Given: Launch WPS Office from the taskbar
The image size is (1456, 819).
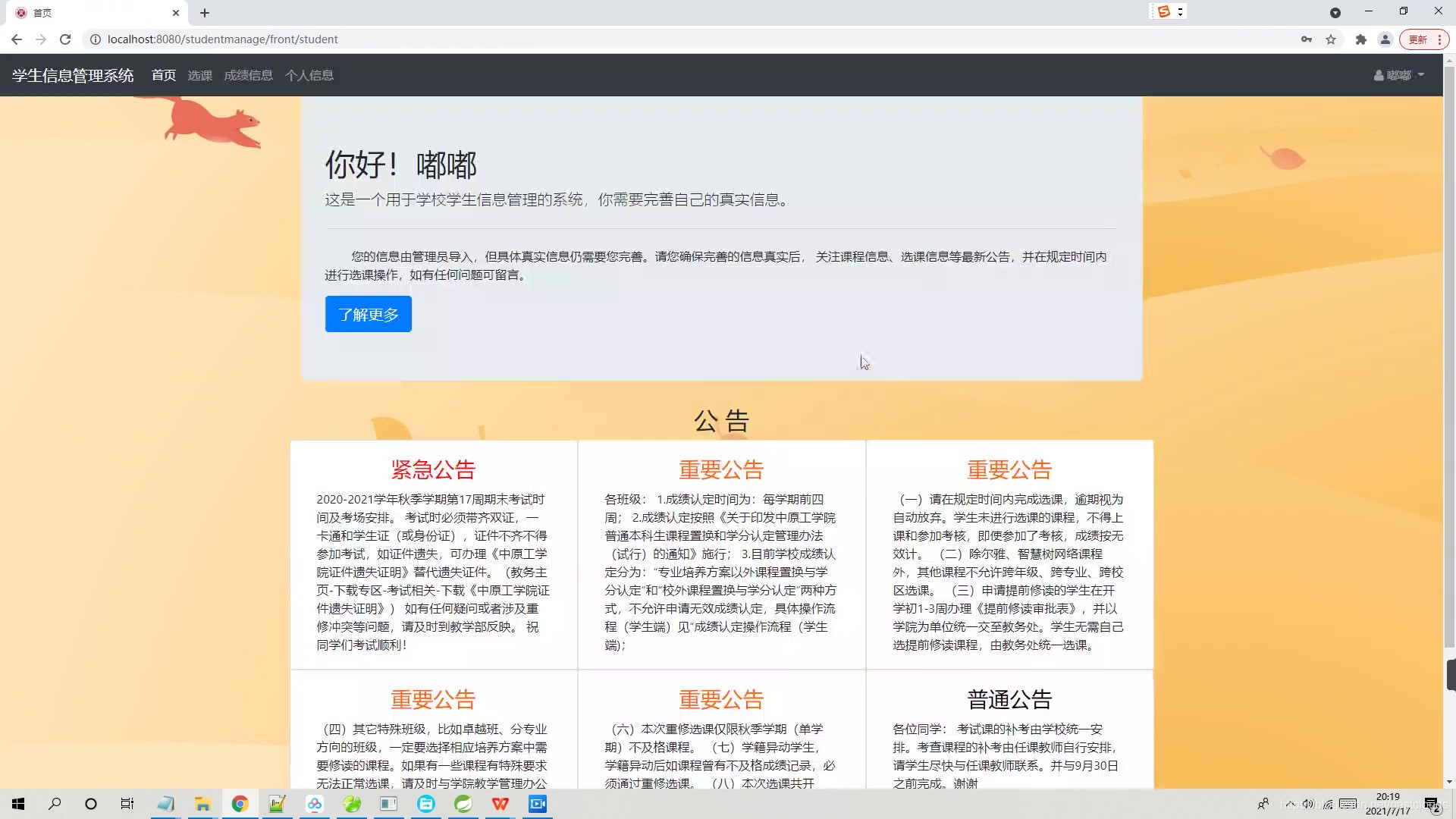Looking at the screenshot, I should click(500, 804).
